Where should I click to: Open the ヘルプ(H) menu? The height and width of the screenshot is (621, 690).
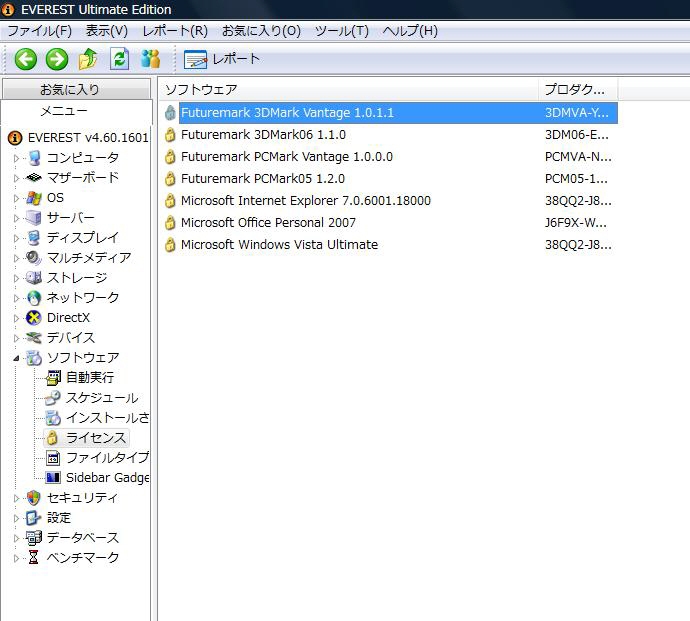(x=410, y=31)
